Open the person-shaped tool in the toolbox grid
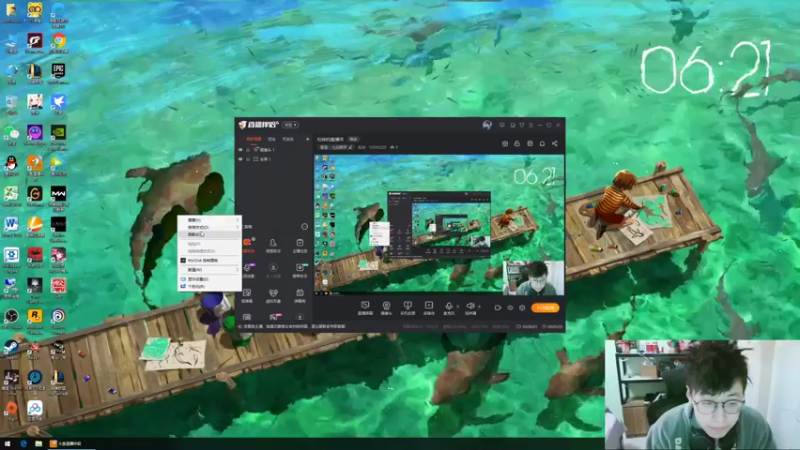 [x=273, y=245]
